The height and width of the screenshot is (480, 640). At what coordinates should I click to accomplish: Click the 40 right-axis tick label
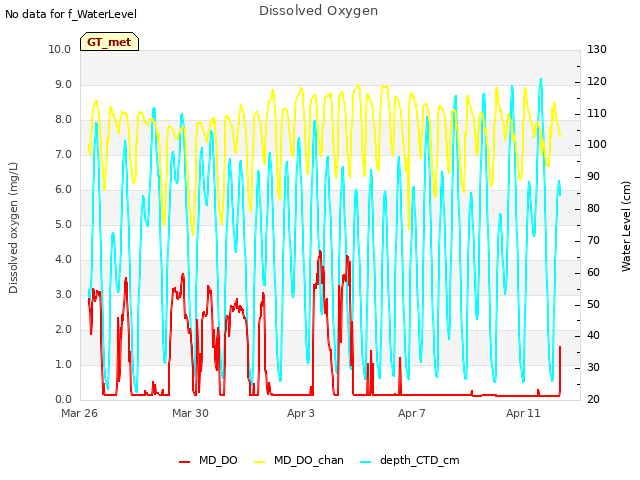pos(593,336)
